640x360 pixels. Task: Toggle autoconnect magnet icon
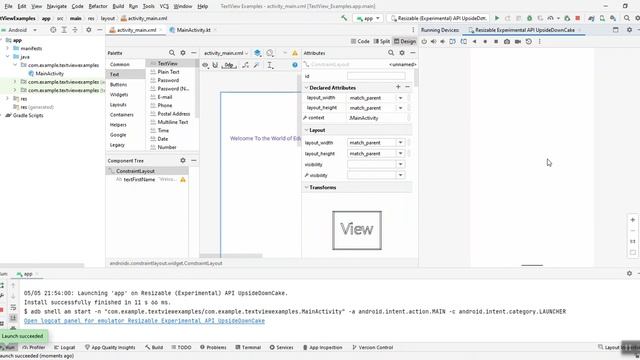(x=215, y=65)
